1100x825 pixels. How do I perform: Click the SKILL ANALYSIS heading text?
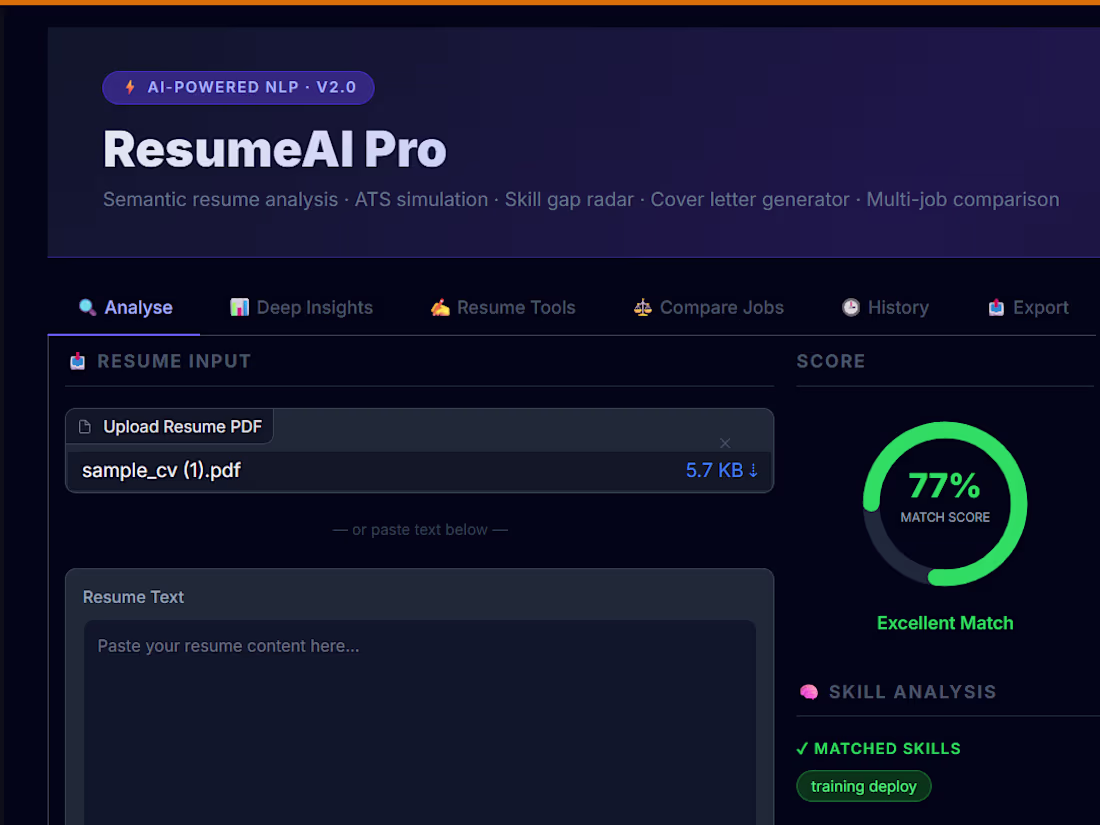pos(912,692)
